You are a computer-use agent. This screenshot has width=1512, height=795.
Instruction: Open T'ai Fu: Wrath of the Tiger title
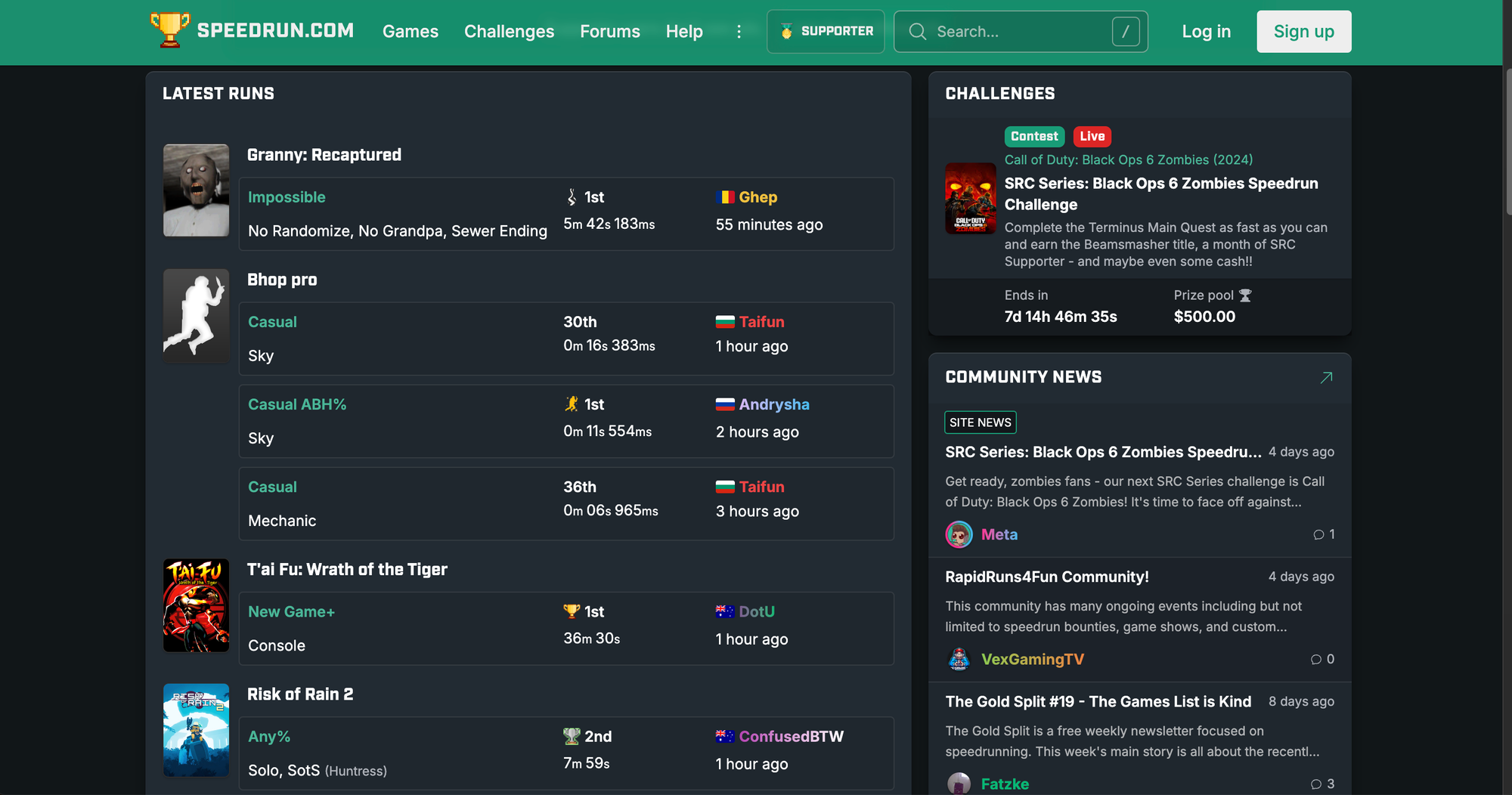347,570
